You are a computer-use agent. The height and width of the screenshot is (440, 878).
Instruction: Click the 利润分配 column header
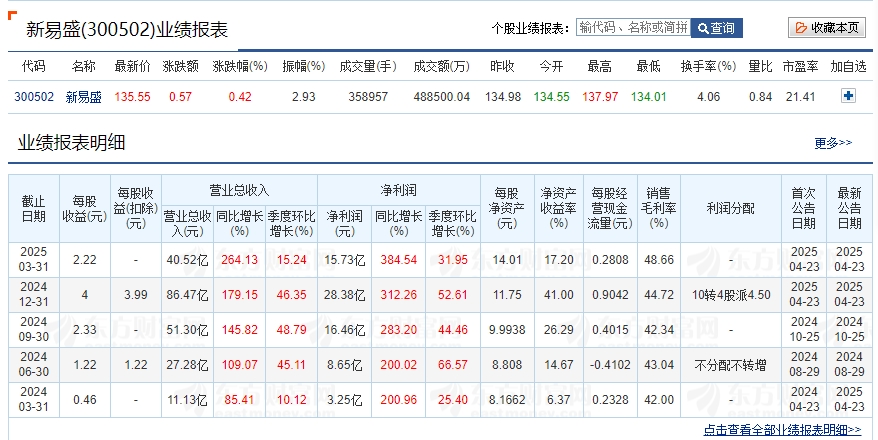(731, 209)
